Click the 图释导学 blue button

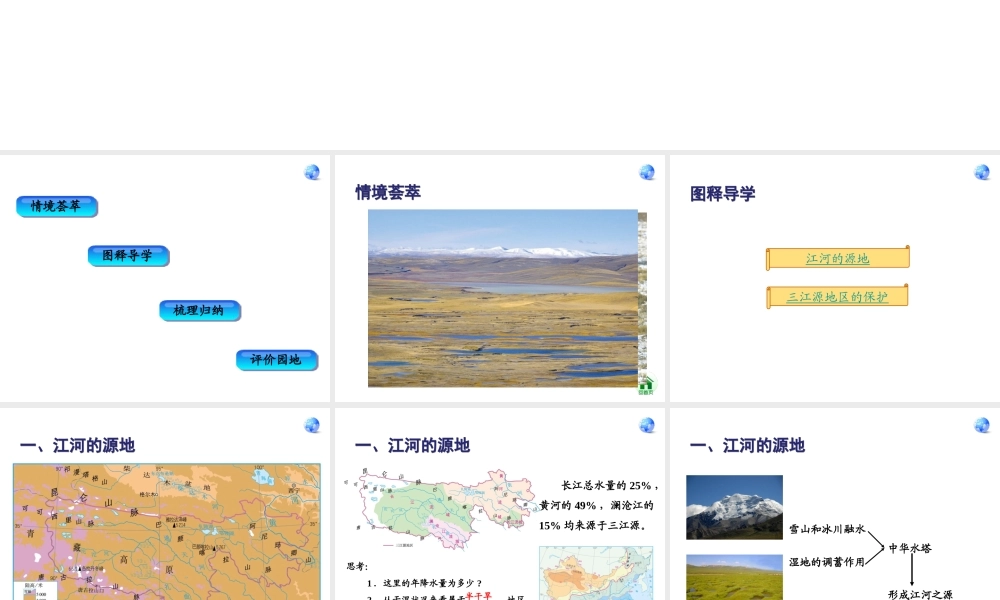click(x=128, y=256)
